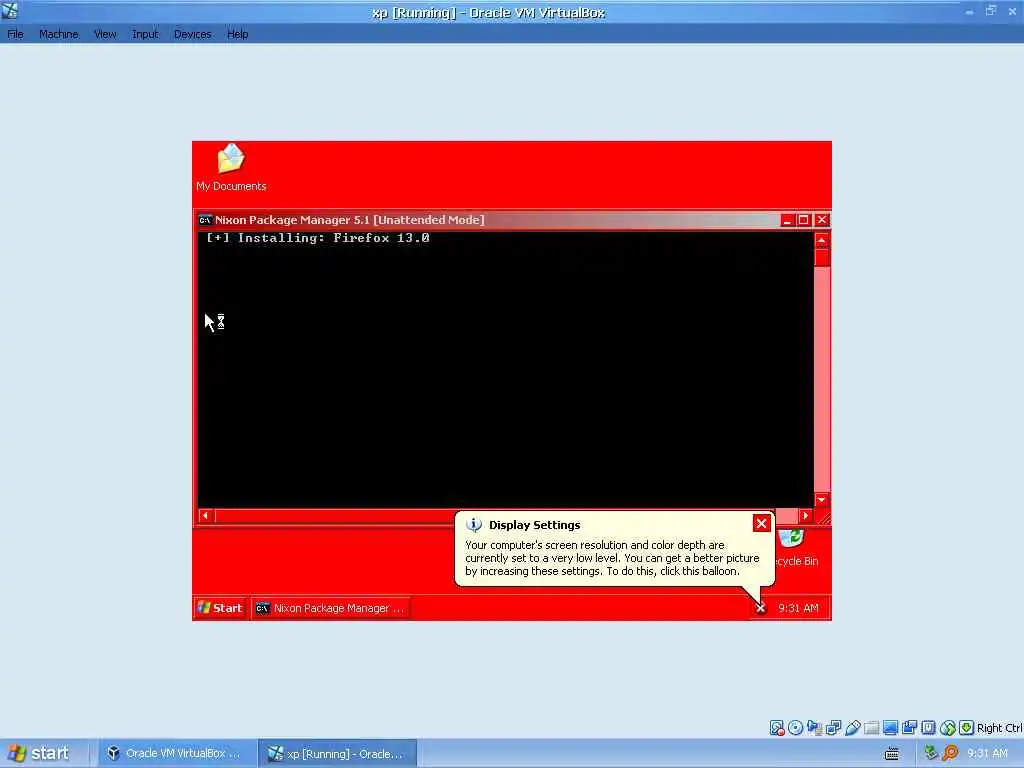1024x768 pixels.
Task: Click the Recycle Bin icon on guest desktop
Action: (796, 547)
